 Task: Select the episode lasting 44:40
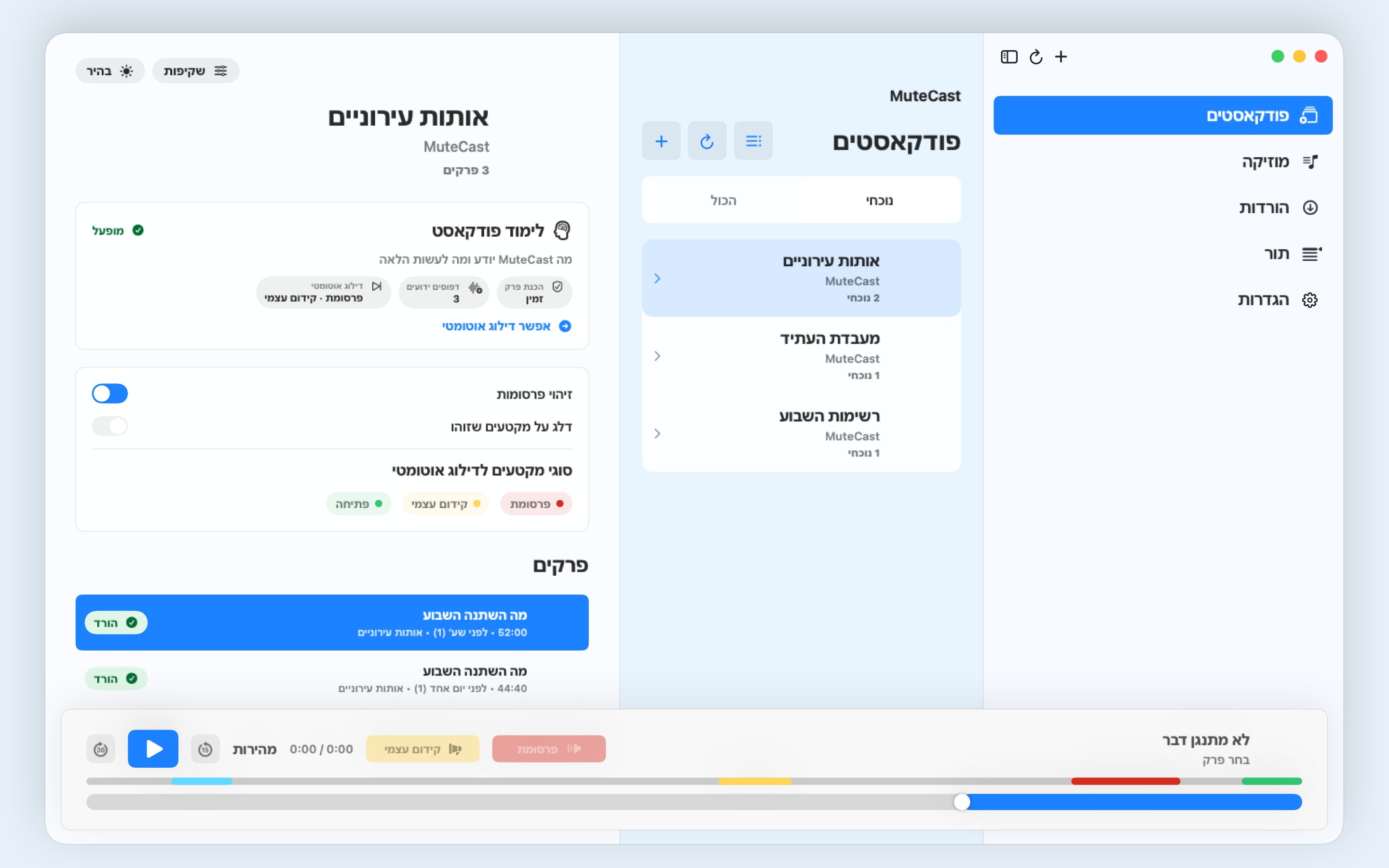[332, 678]
